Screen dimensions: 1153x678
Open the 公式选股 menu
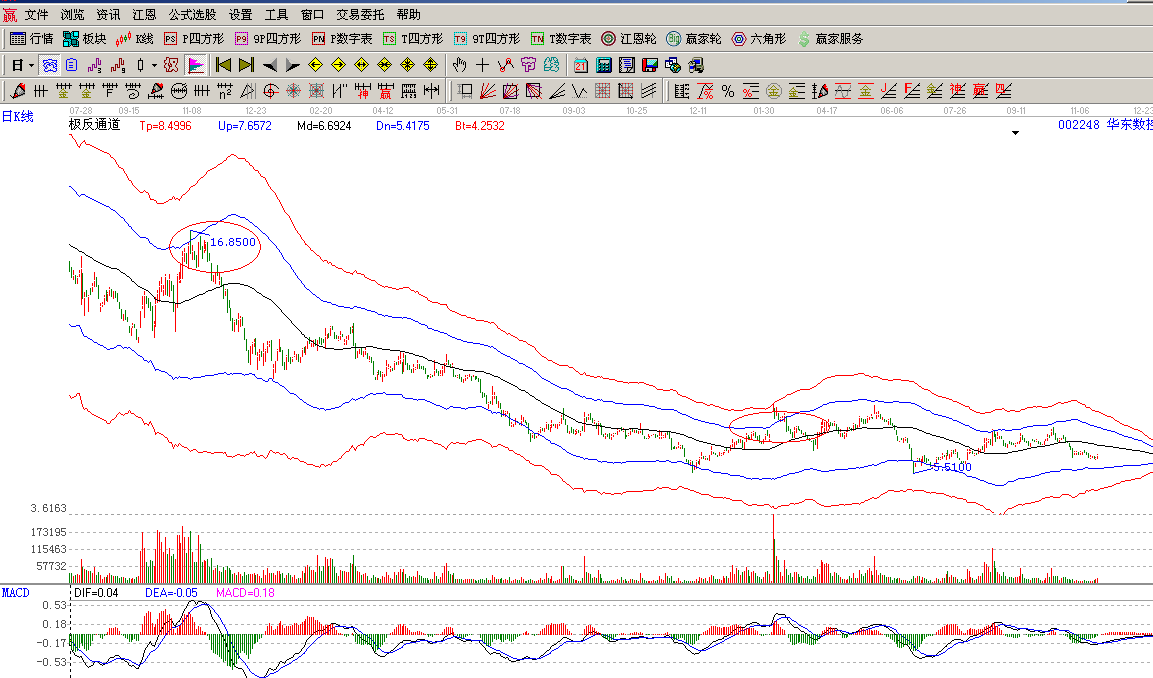click(x=192, y=15)
